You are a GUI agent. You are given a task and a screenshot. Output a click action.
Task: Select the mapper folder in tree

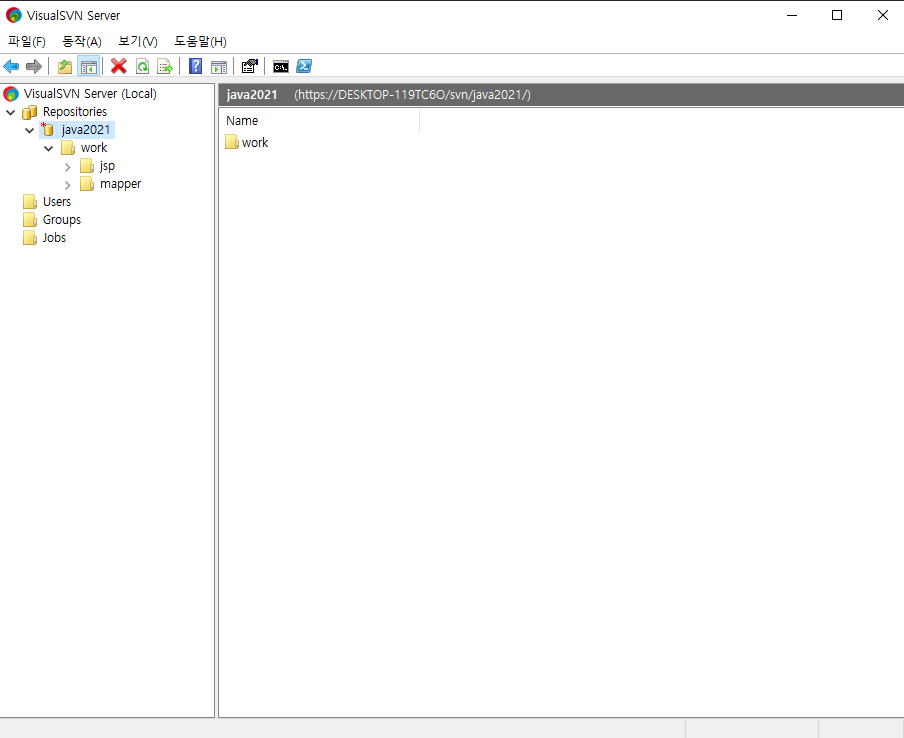coord(120,184)
